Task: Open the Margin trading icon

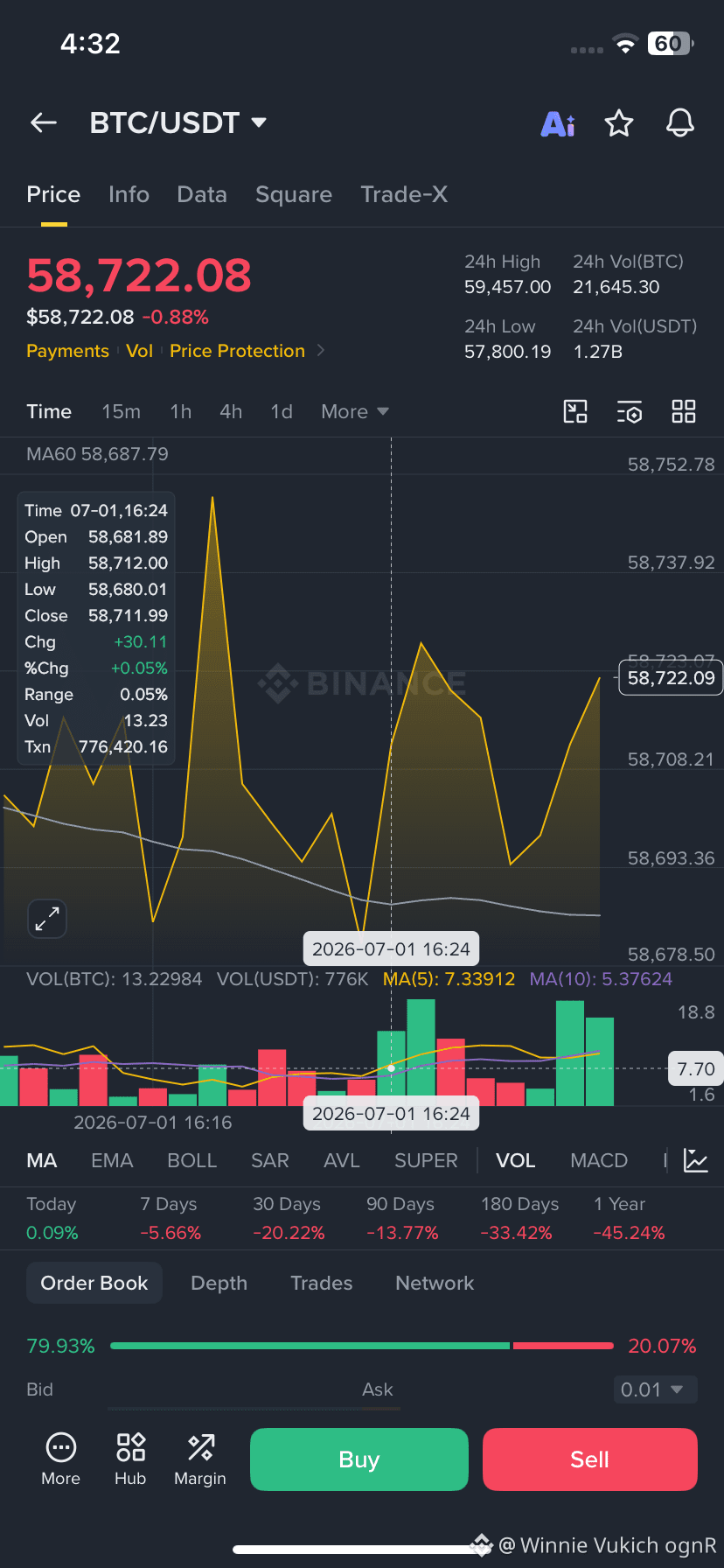Action: pyautogui.click(x=200, y=1459)
